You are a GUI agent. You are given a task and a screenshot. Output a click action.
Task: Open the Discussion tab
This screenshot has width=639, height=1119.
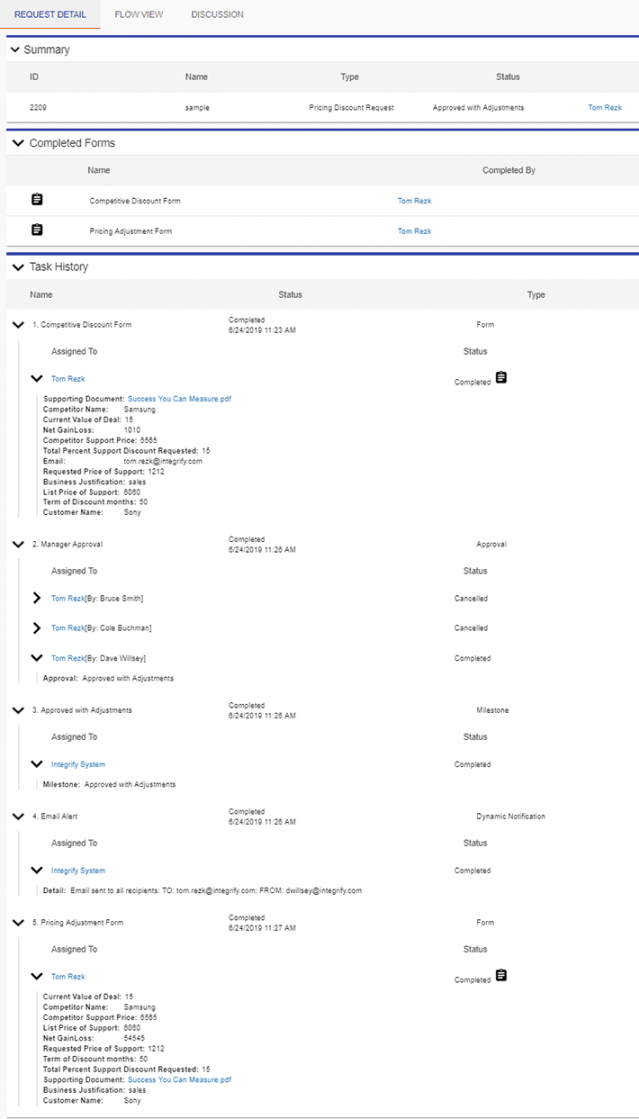point(217,15)
